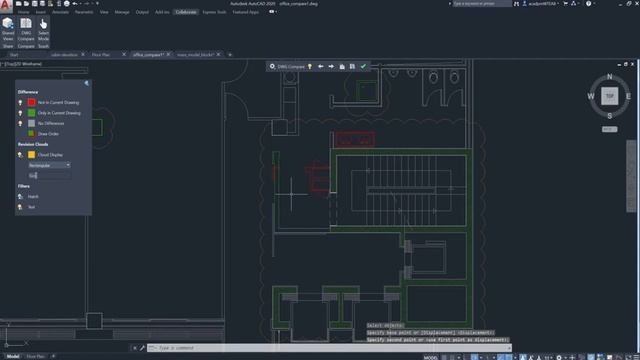Click Open in quick access toolbar
This screenshot has height=360, width=640.
click(x=27, y=4)
